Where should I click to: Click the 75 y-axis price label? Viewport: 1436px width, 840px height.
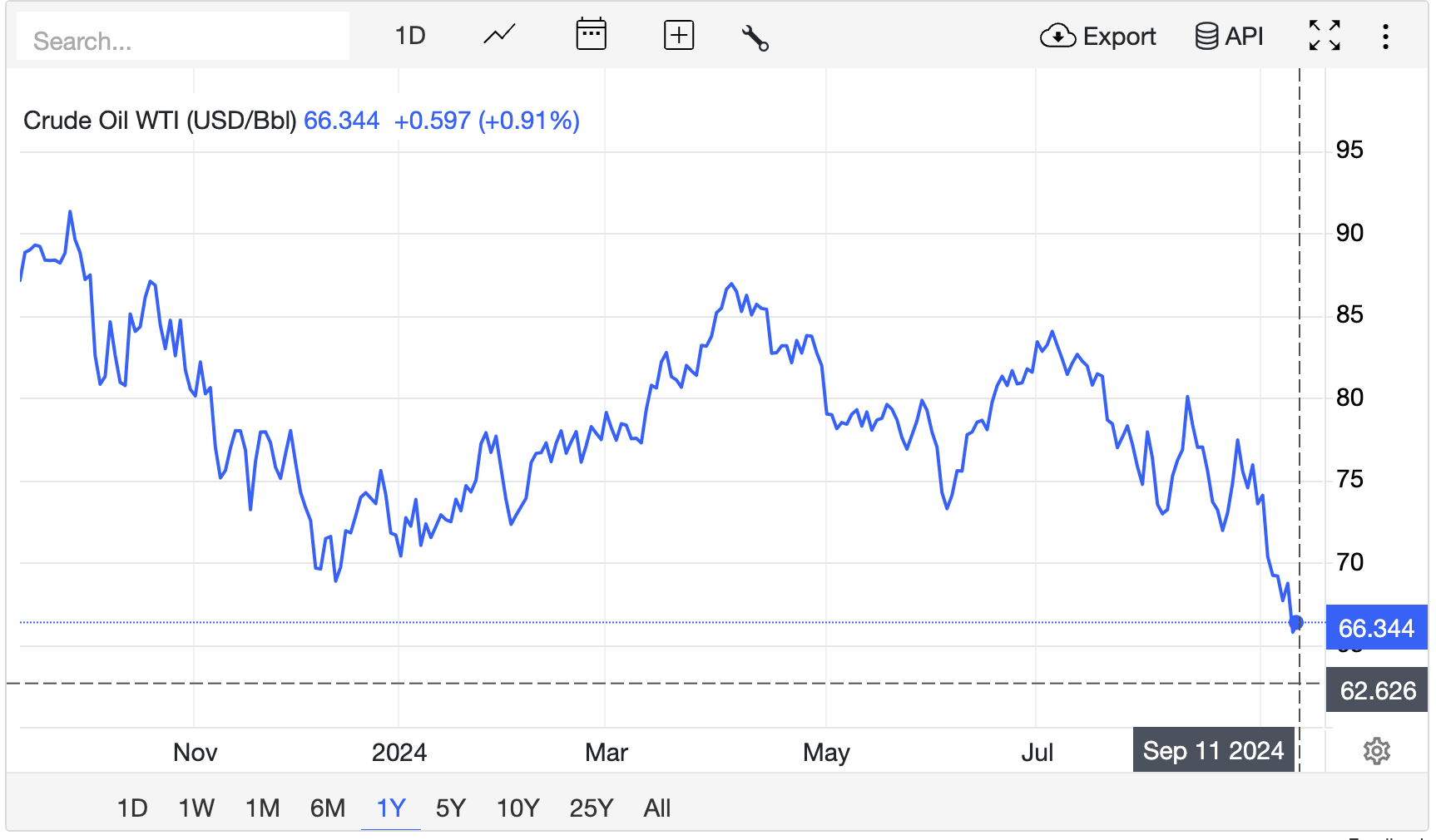click(x=1349, y=479)
